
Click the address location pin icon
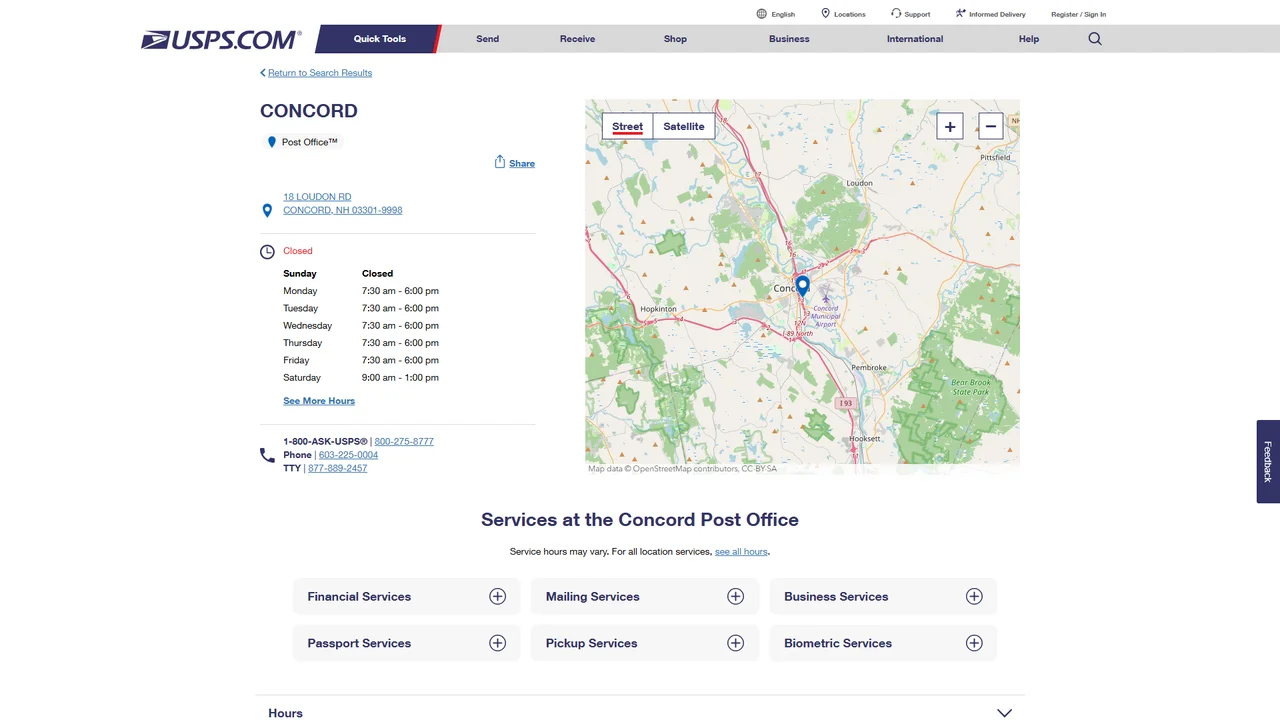(267, 210)
